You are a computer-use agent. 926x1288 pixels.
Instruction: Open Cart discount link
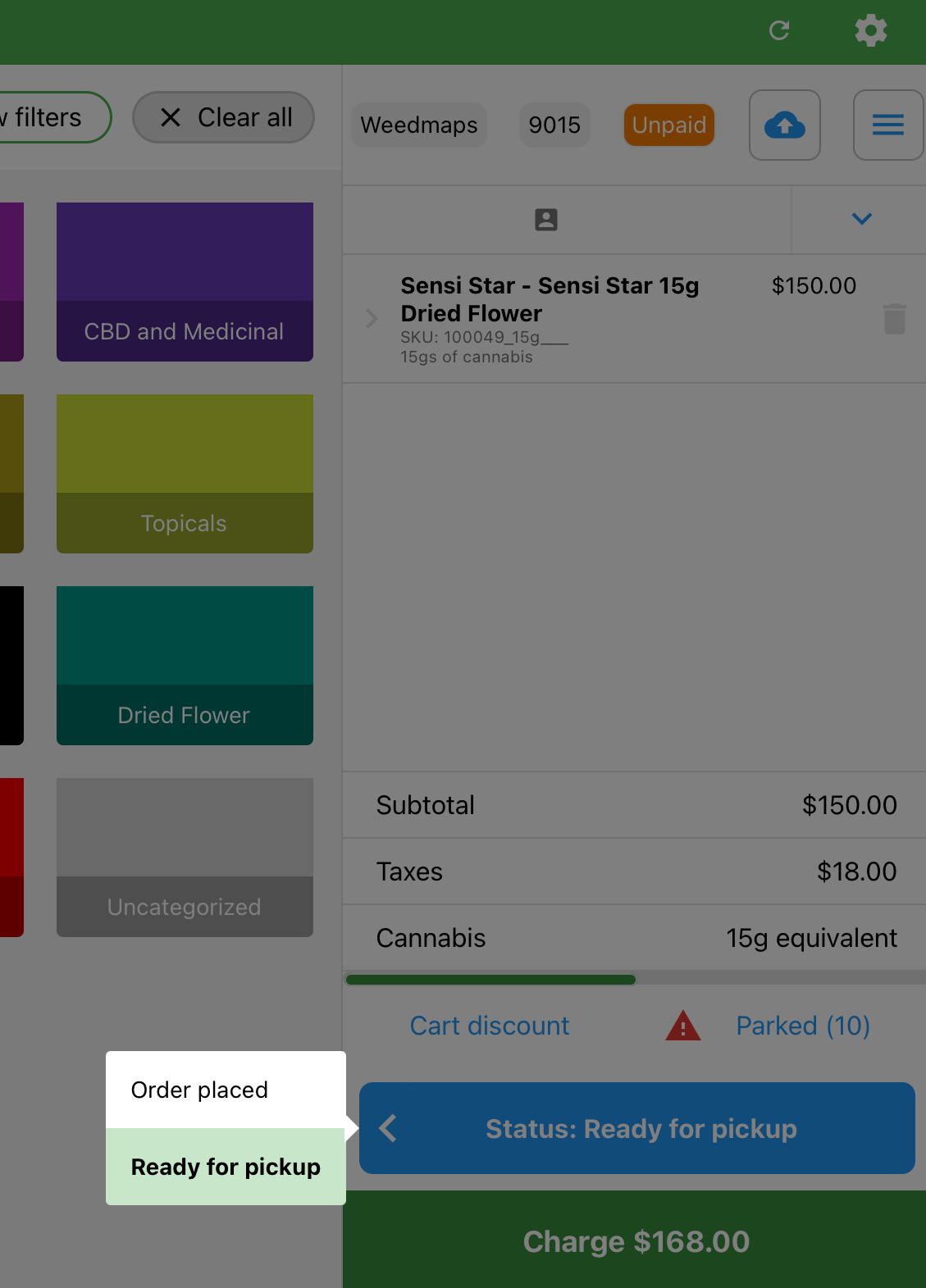pos(490,1026)
